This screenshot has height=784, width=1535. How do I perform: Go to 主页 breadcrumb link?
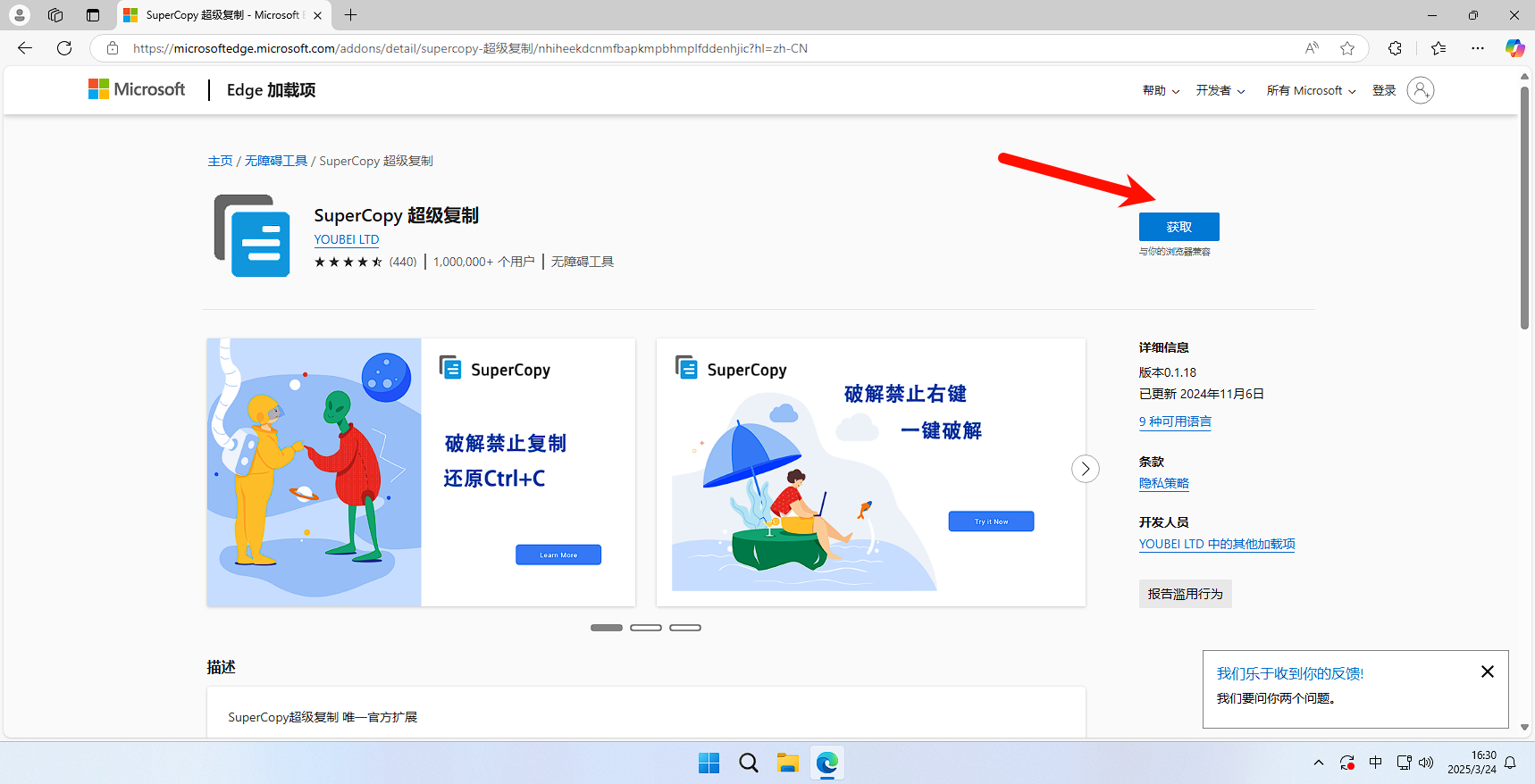pyautogui.click(x=220, y=161)
